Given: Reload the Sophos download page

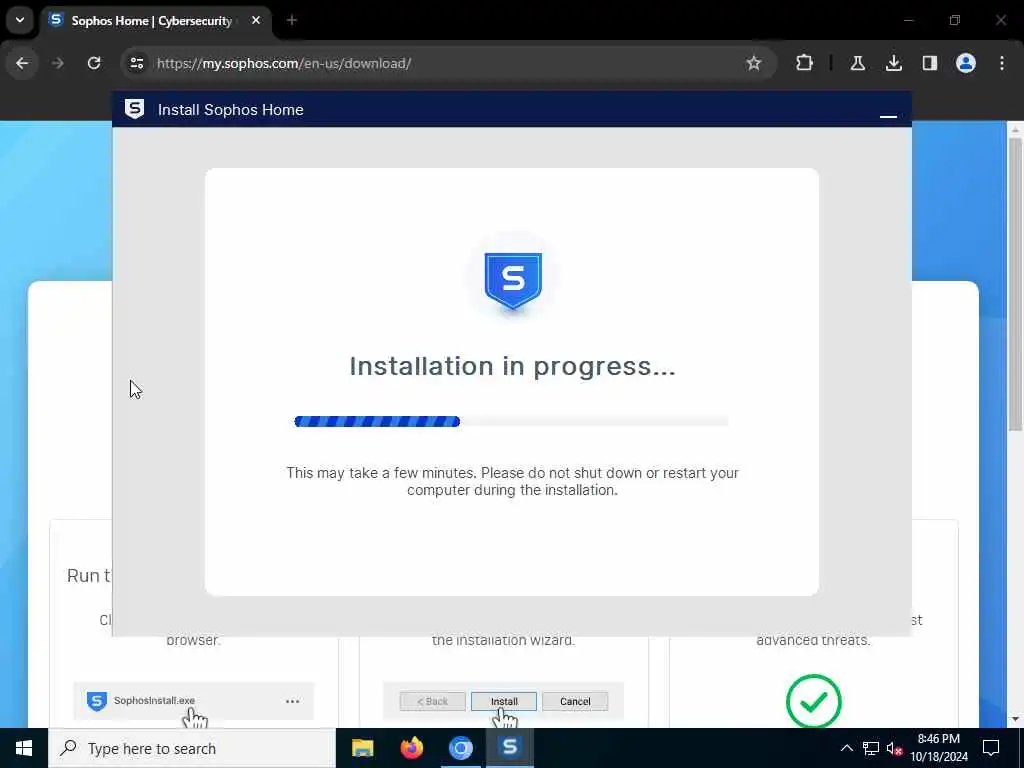Looking at the screenshot, I should coord(94,63).
